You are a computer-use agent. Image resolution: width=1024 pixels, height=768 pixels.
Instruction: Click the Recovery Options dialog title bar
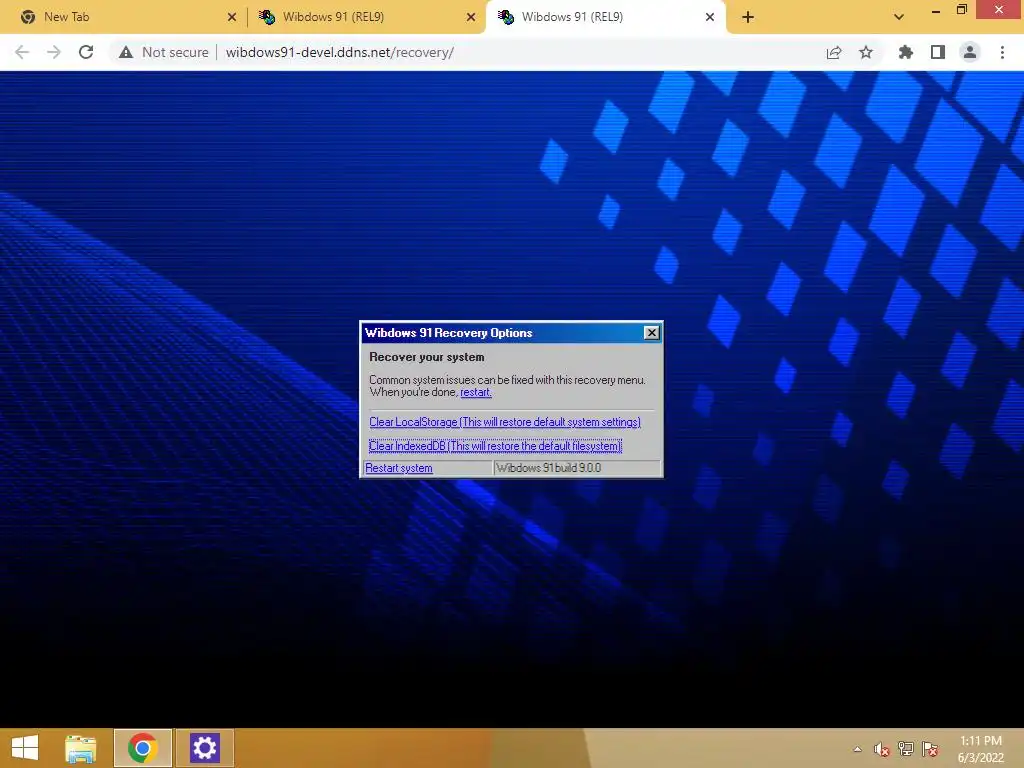(503, 333)
